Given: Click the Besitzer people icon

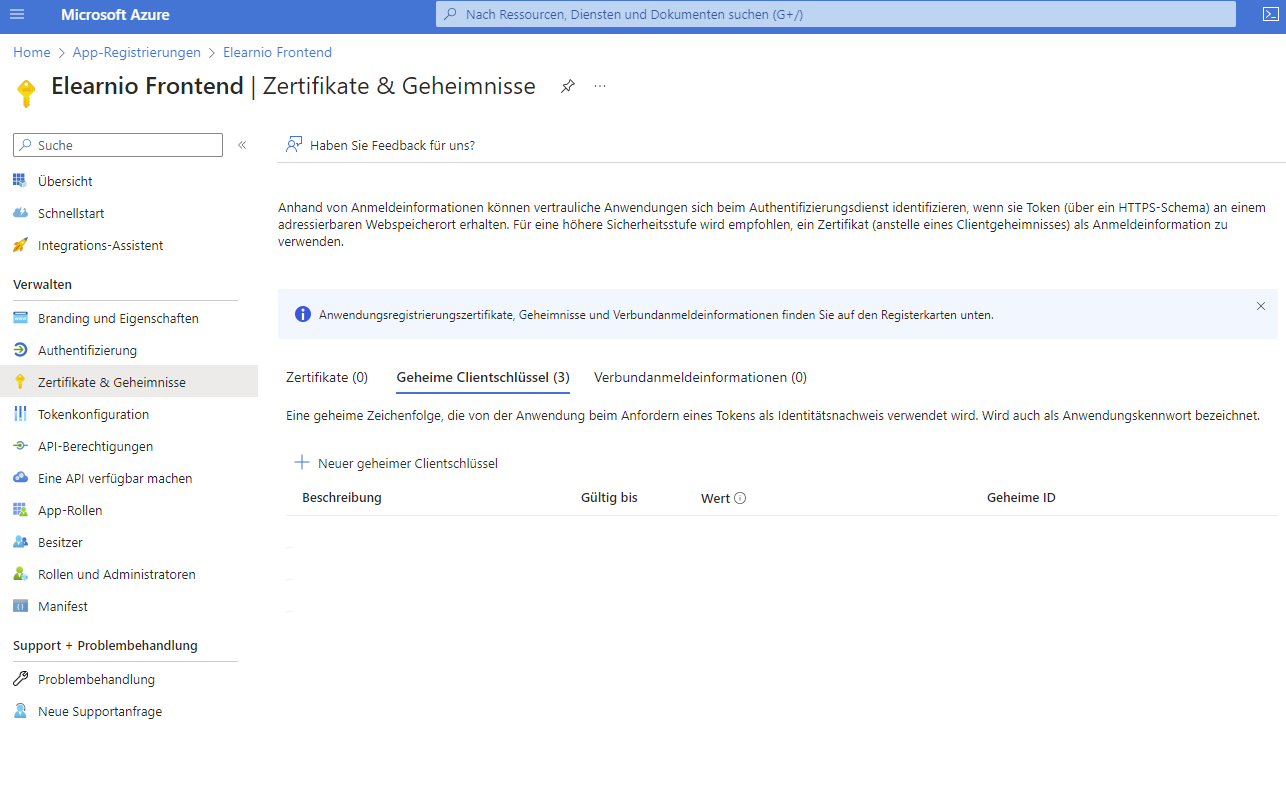Looking at the screenshot, I should [20, 542].
